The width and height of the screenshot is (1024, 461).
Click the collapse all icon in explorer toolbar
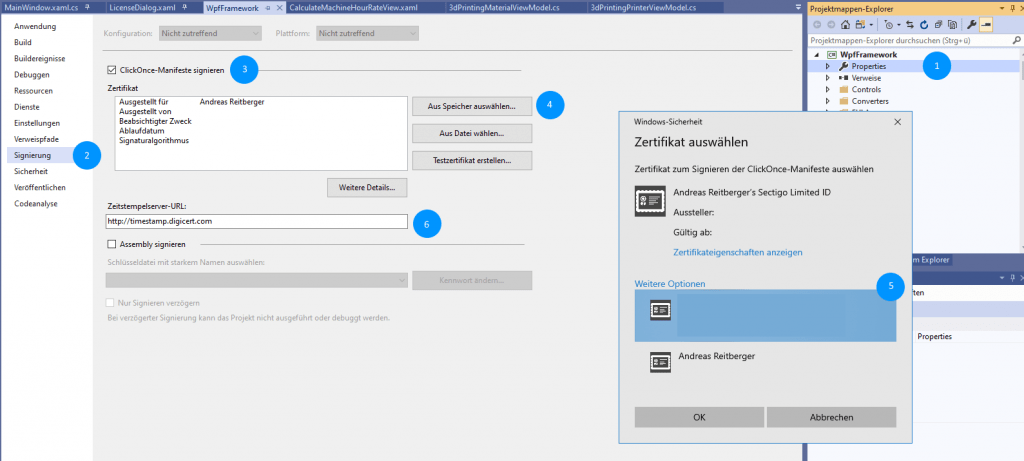click(x=938, y=24)
